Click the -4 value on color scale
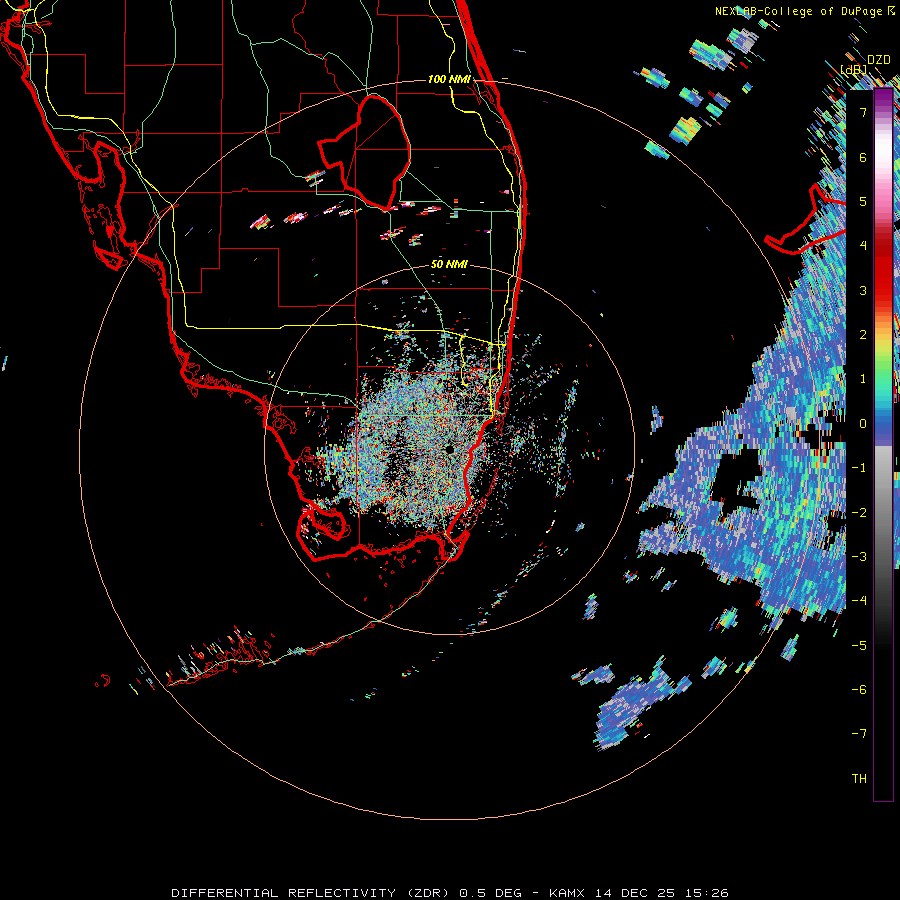 859,601
